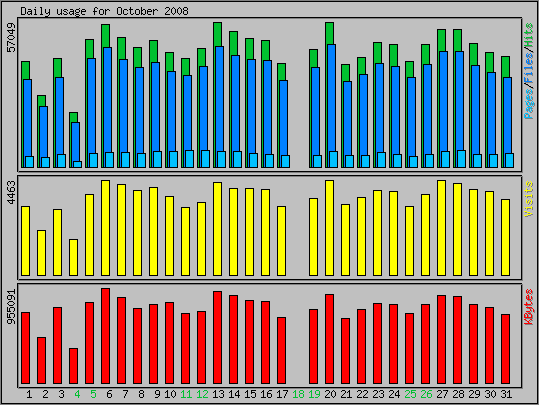Click the yellow Visits bar for day 6

(x=106, y=228)
